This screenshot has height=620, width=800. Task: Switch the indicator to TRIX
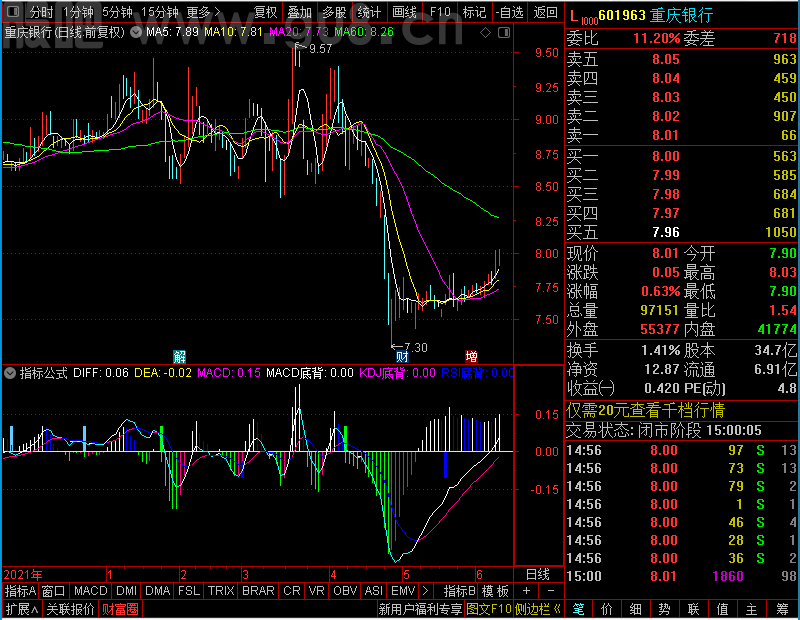221,591
